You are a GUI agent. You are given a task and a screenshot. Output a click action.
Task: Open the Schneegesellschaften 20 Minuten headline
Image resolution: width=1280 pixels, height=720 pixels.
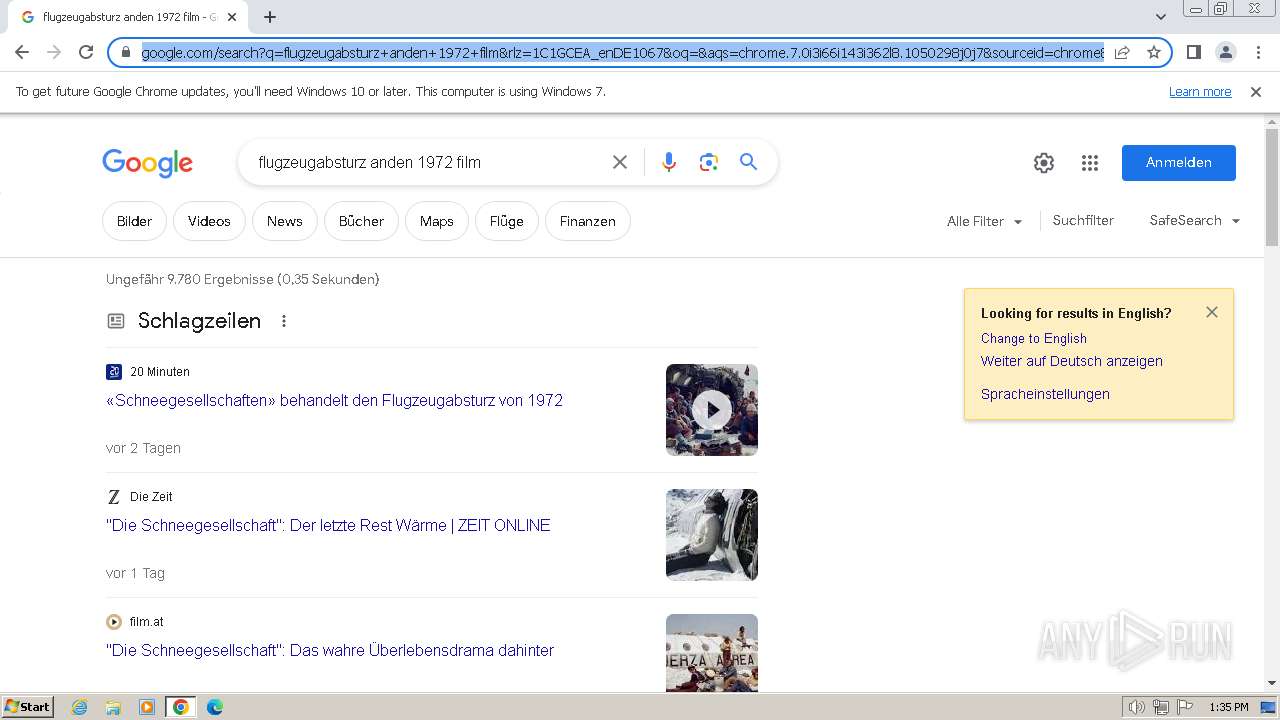[x=334, y=400]
